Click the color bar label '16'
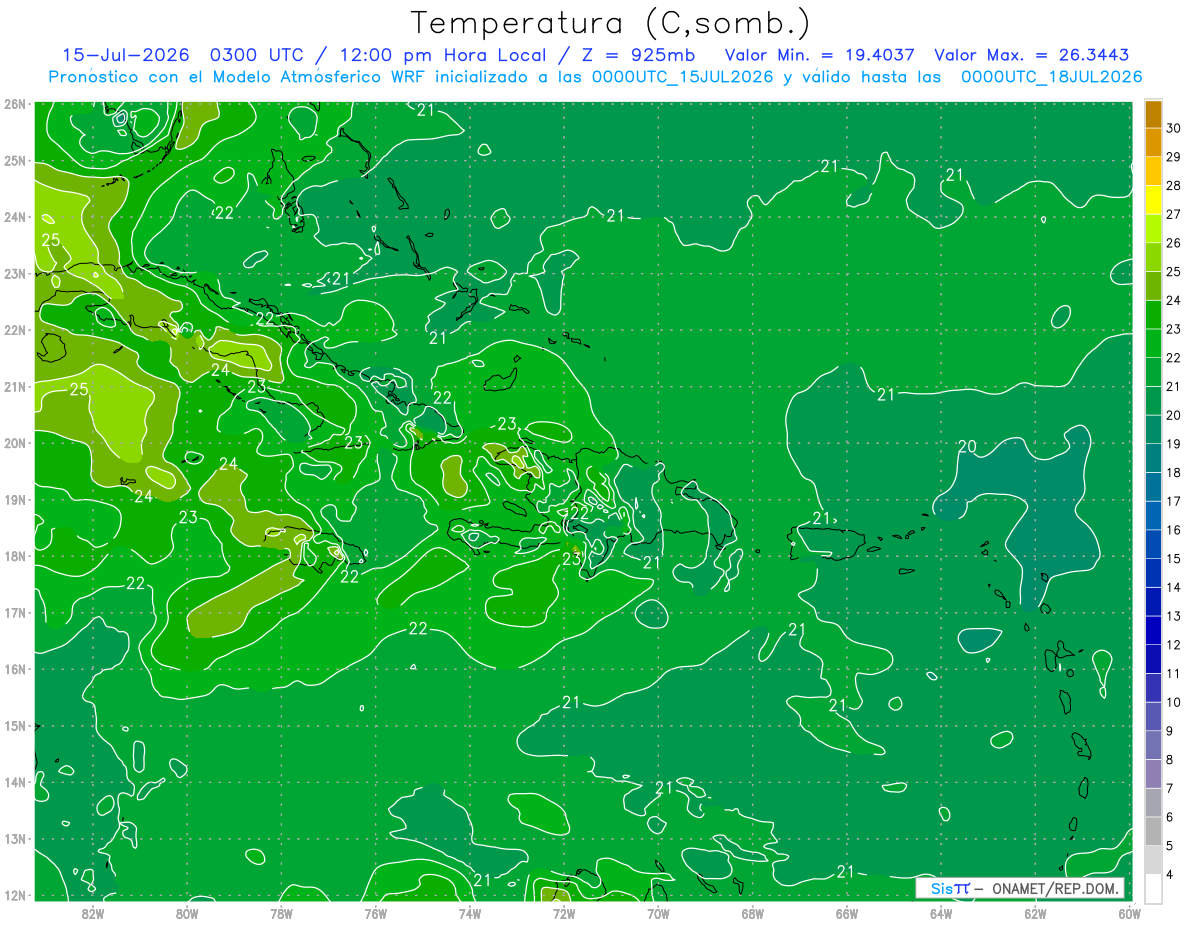 click(x=1174, y=530)
